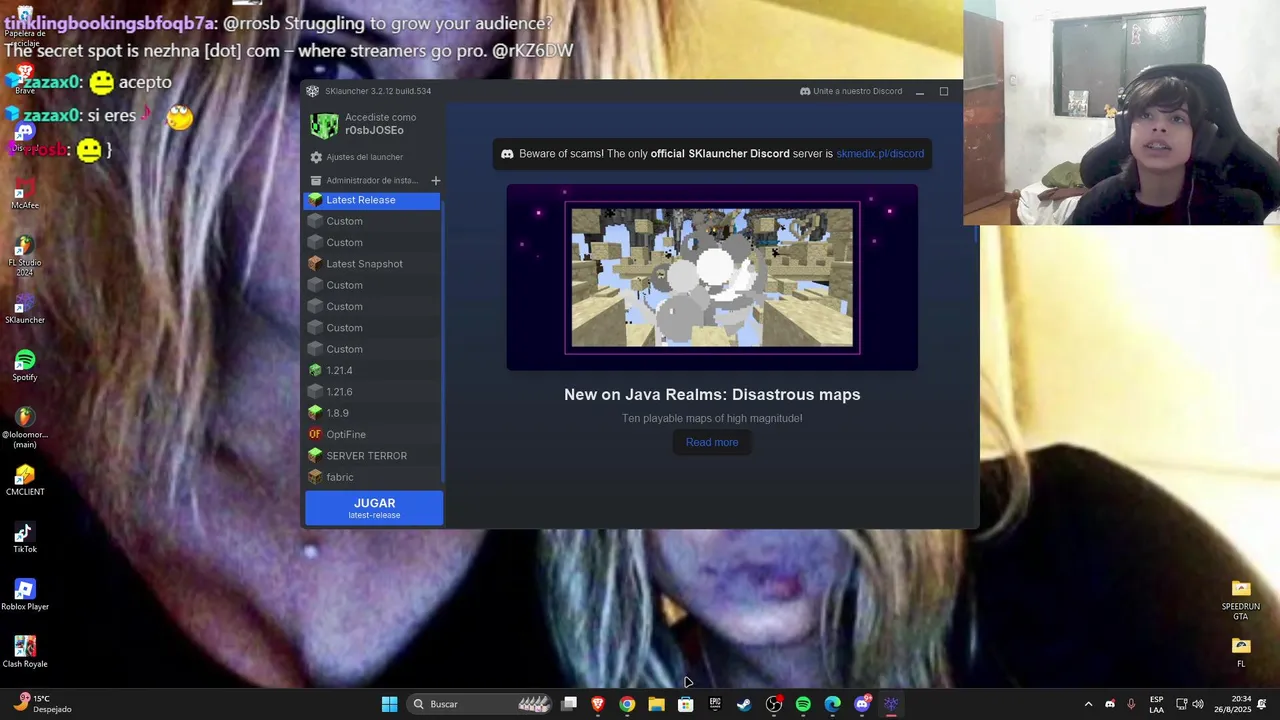Click Discord icon beside Unite a nuestro Discord
This screenshot has width=1280, height=720.
point(805,91)
